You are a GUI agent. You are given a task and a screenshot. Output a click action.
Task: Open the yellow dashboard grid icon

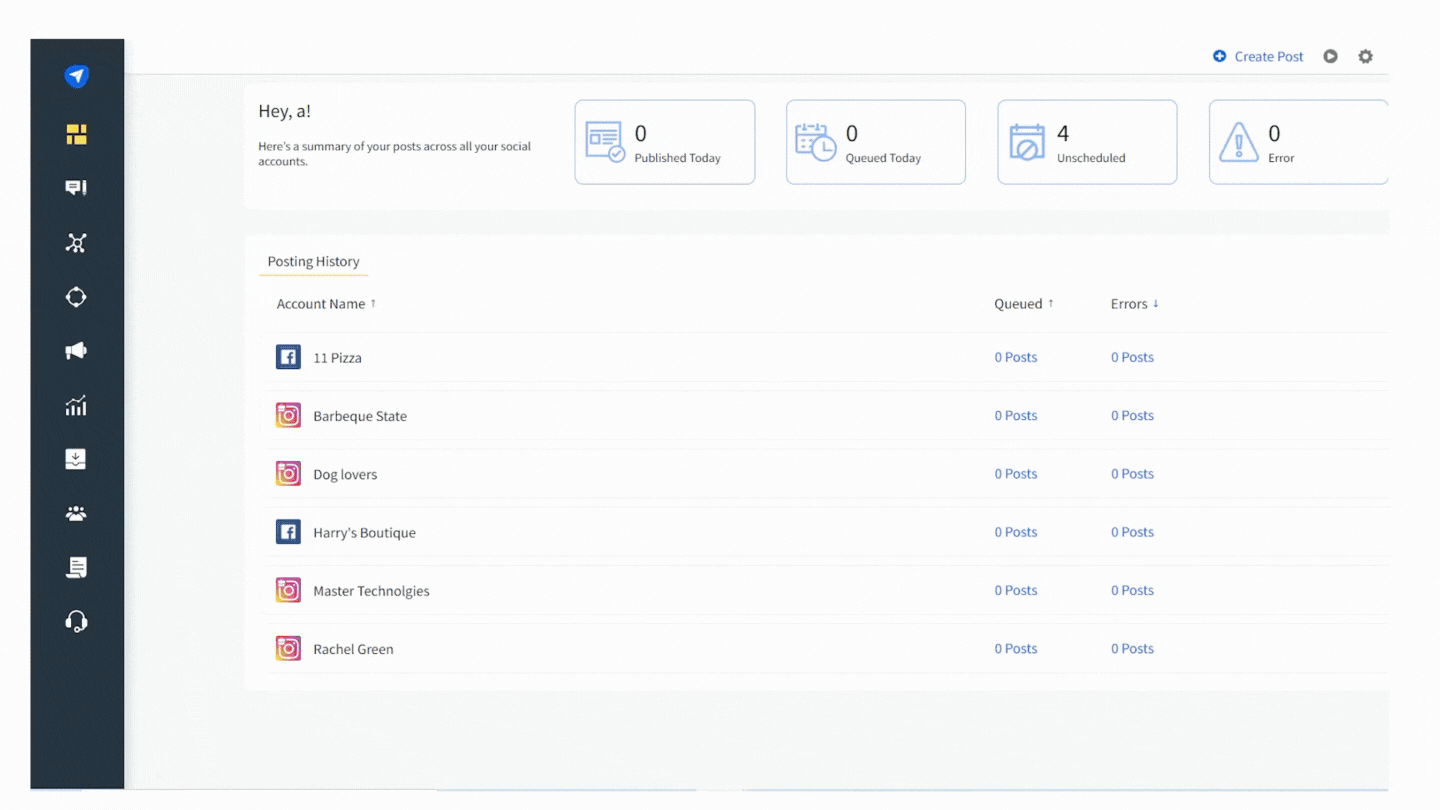point(77,134)
